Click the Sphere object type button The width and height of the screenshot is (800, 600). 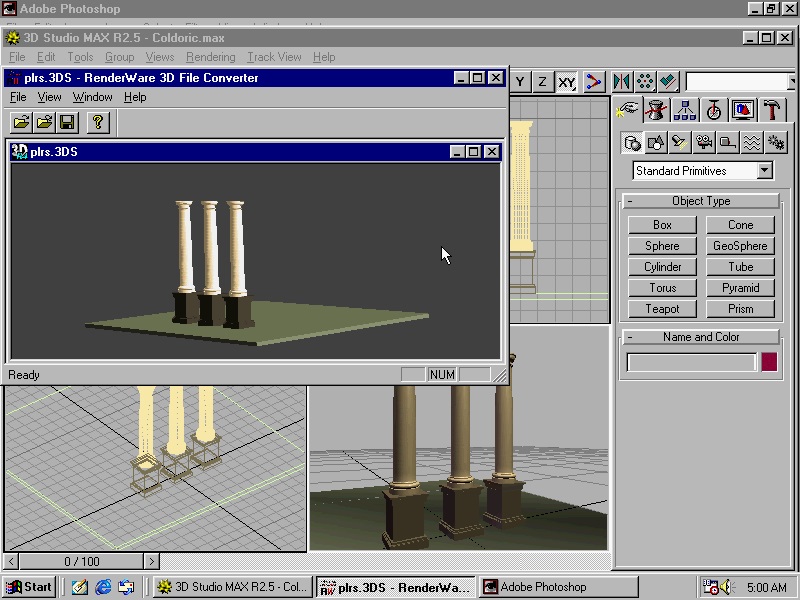point(662,246)
